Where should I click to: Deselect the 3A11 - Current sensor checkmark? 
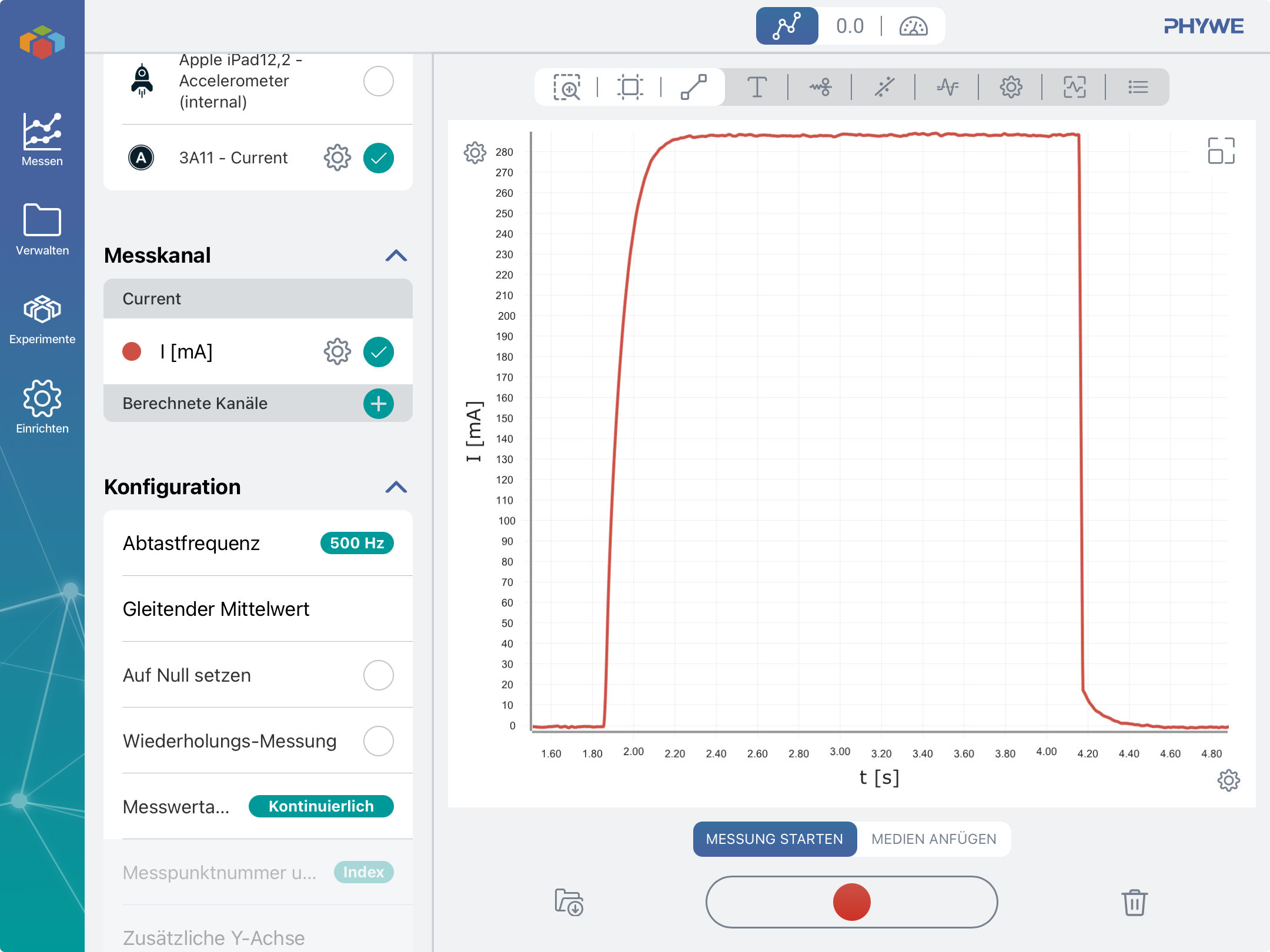[378, 158]
